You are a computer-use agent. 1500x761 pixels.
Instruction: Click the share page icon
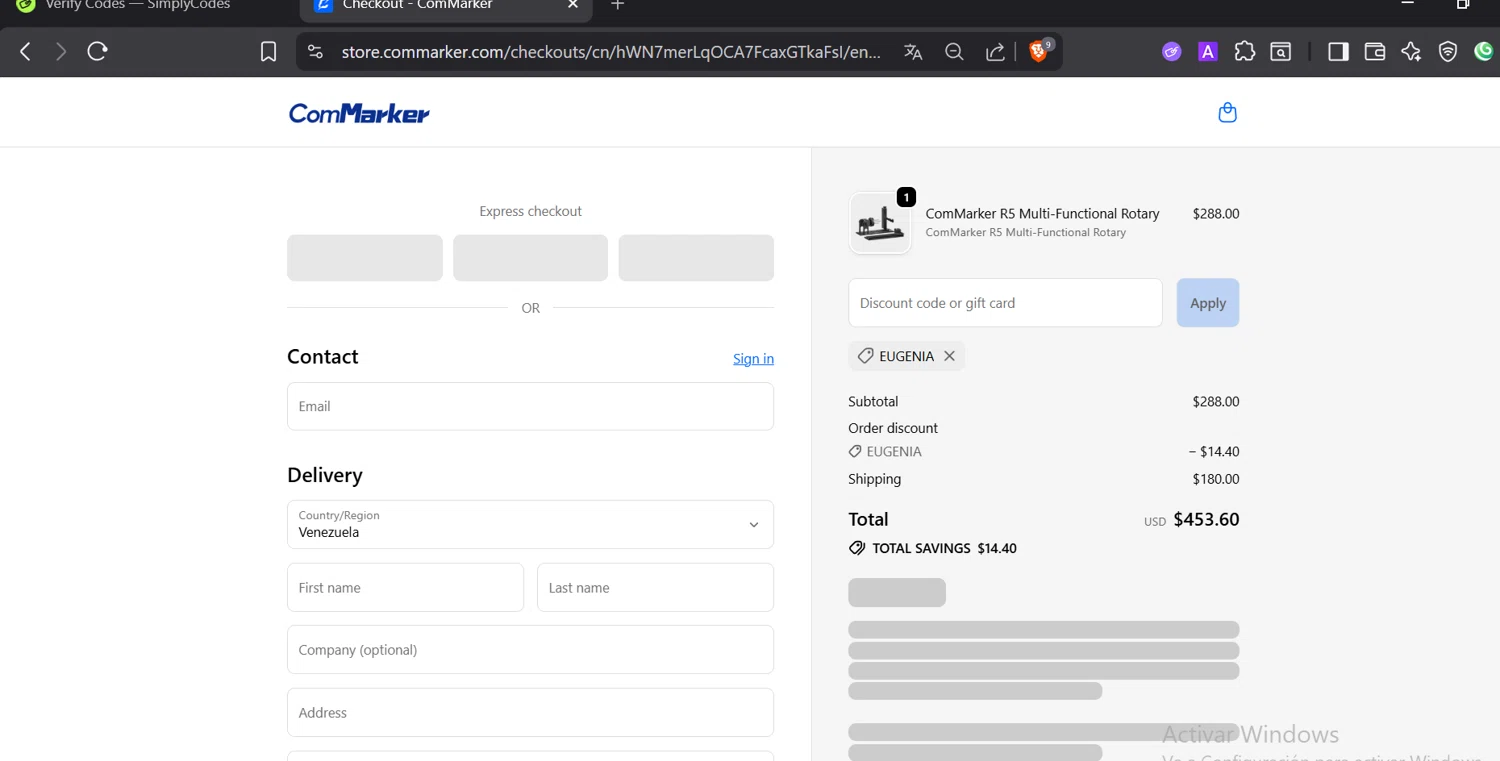[995, 52]
